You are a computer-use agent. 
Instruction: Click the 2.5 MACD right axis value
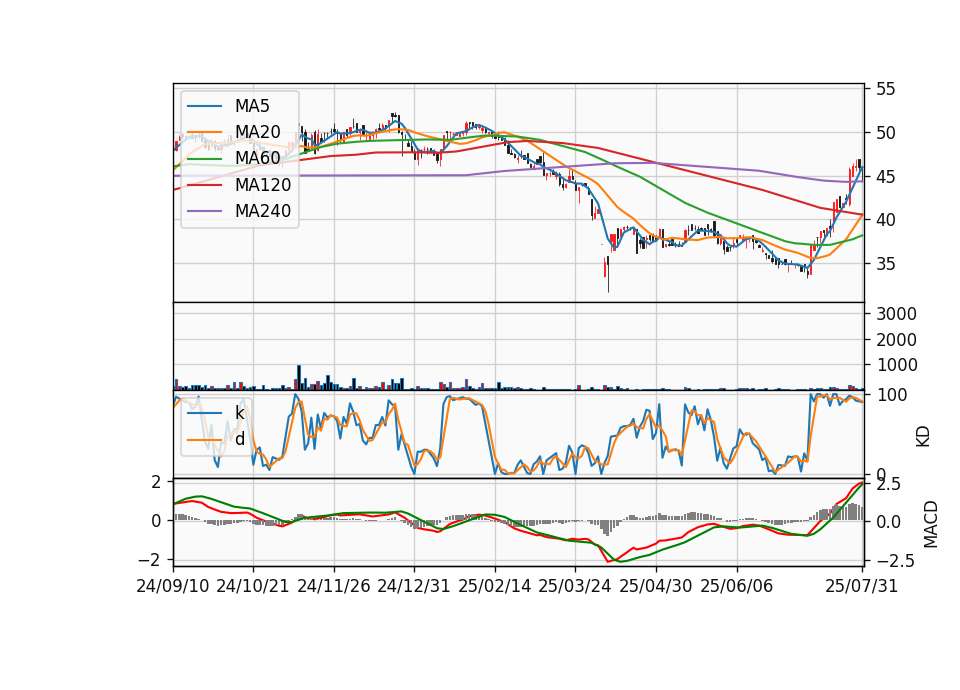coord(888,485)
